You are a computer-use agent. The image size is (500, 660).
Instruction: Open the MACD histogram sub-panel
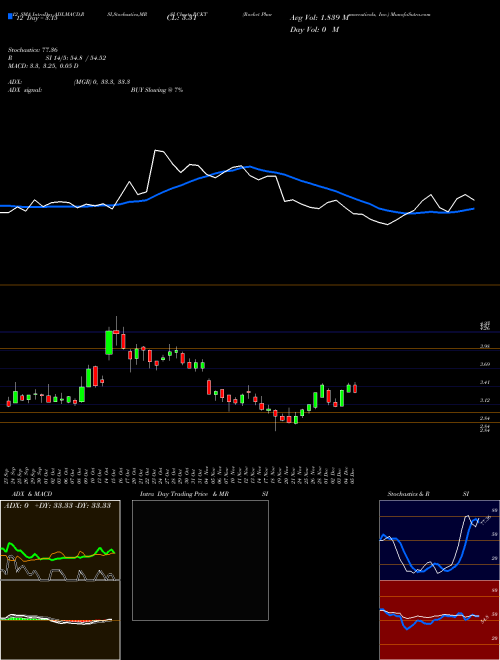[x=60, y=620]
